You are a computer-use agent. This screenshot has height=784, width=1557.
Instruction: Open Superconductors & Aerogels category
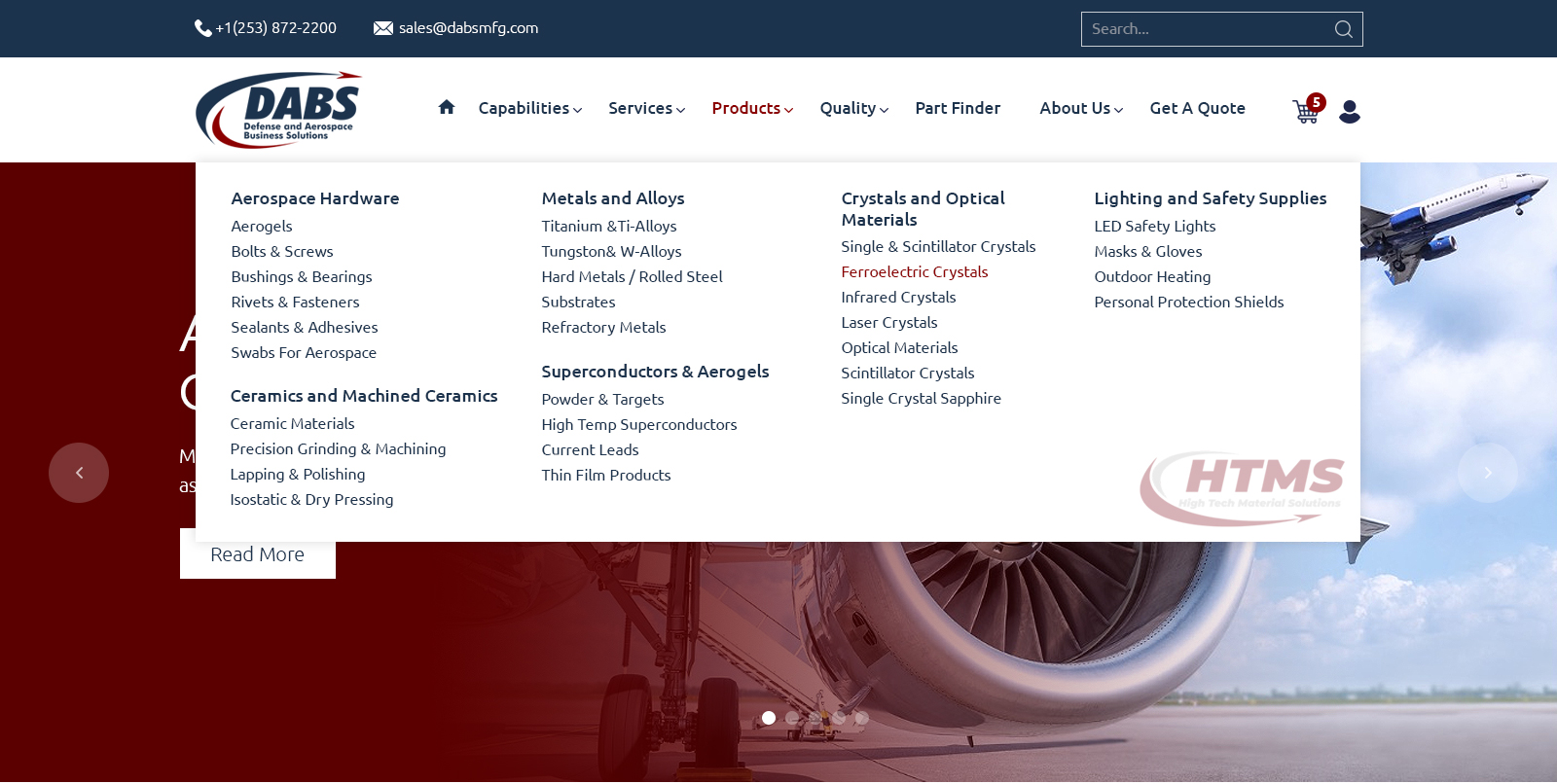[655, 372]
